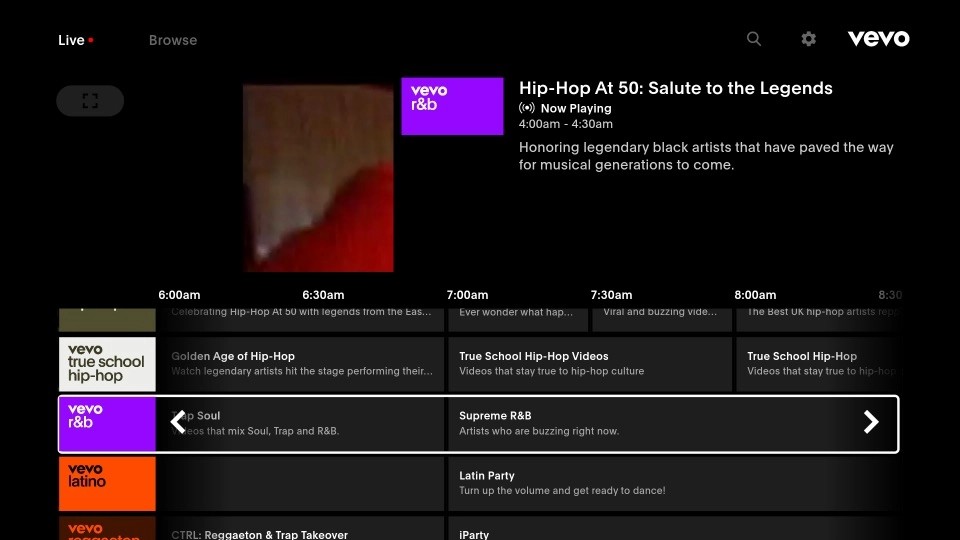Select the 'Celebrating Hip-Hop At 50' program
Screen dimensions: 960x540
coord(301,320)
